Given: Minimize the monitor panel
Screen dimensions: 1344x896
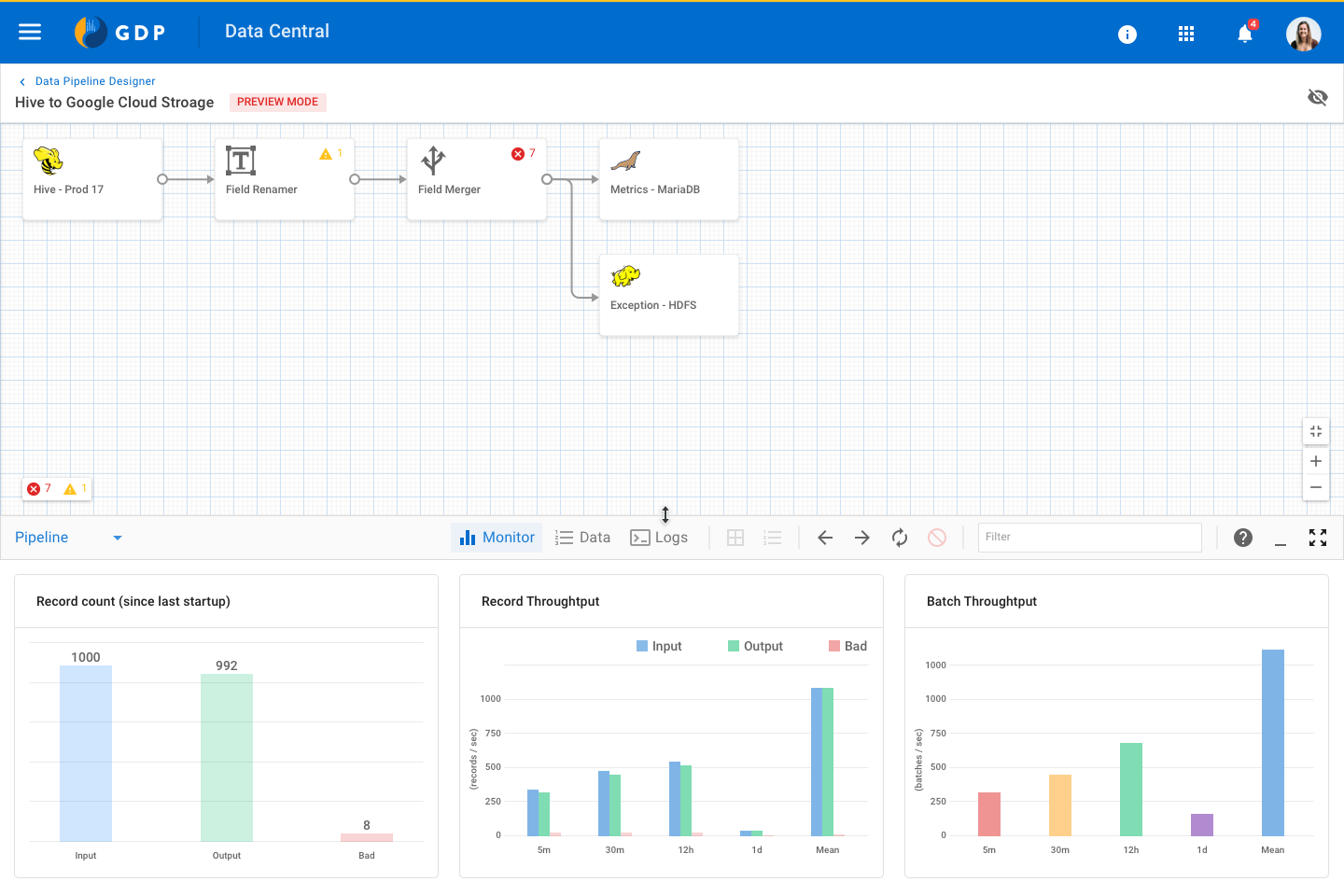Looking at the screenshot, I should (1281, 539).
